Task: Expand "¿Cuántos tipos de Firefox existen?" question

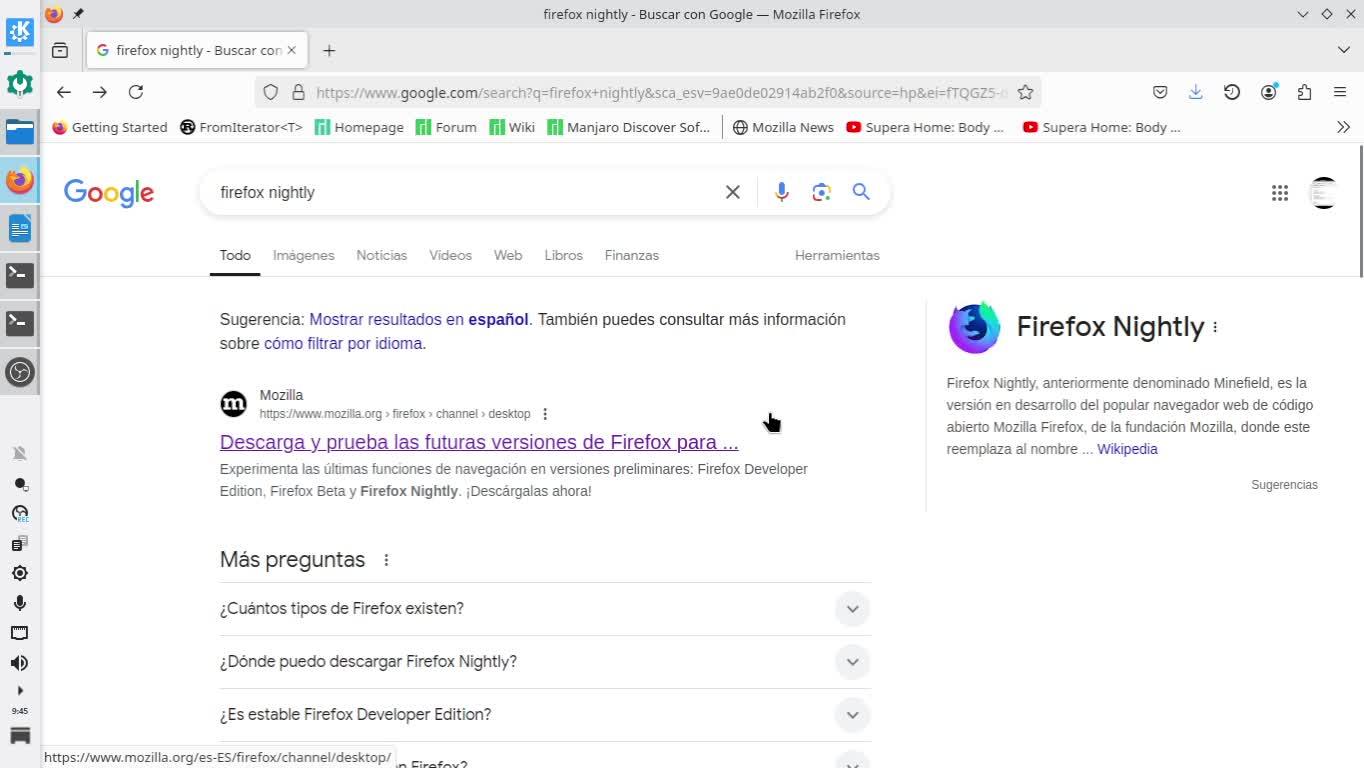Action: pyautogui.click(x=545, y=608)
